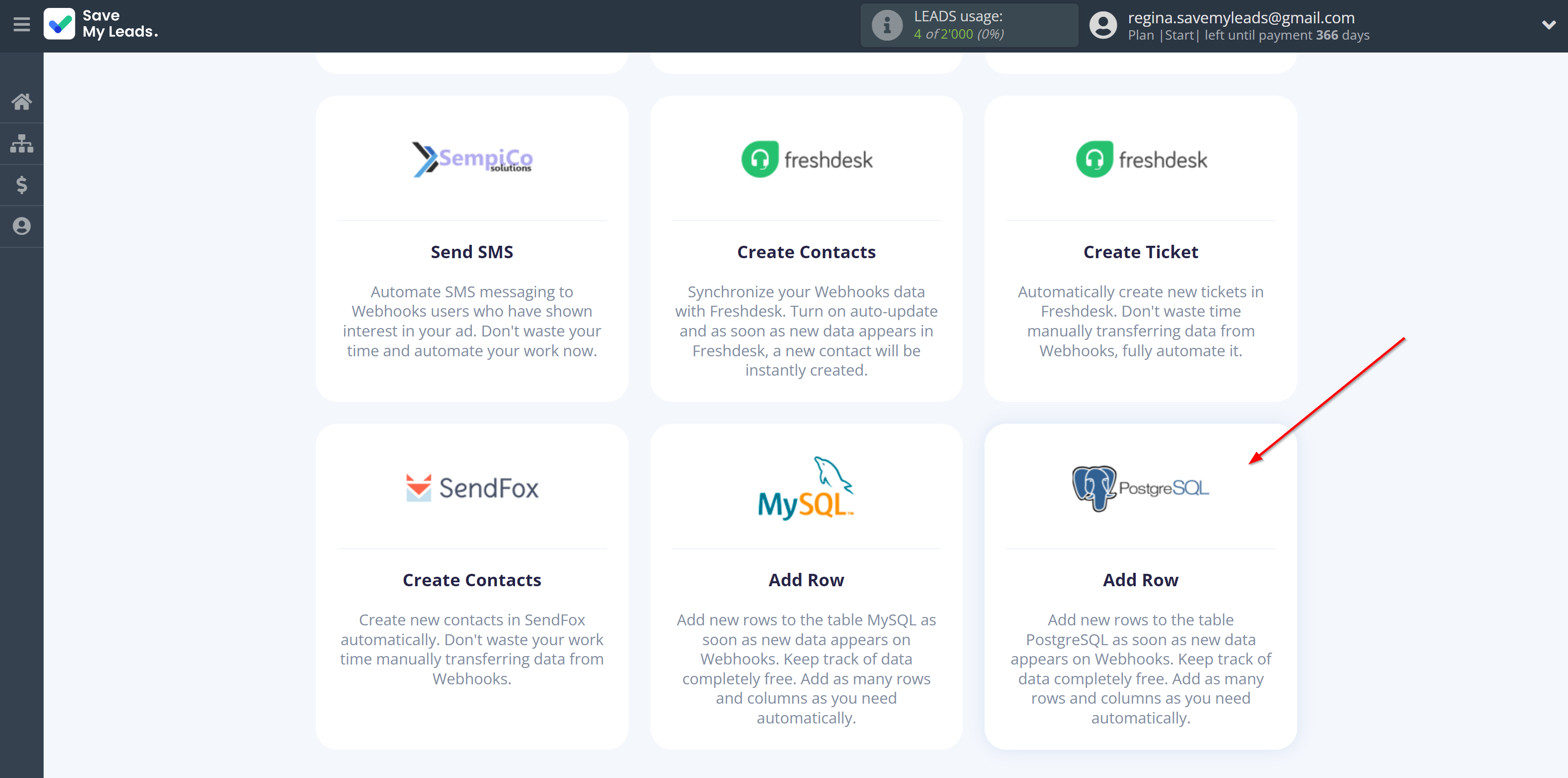
Task: Open the hamburger menu
Action: [x=21, y=25]
